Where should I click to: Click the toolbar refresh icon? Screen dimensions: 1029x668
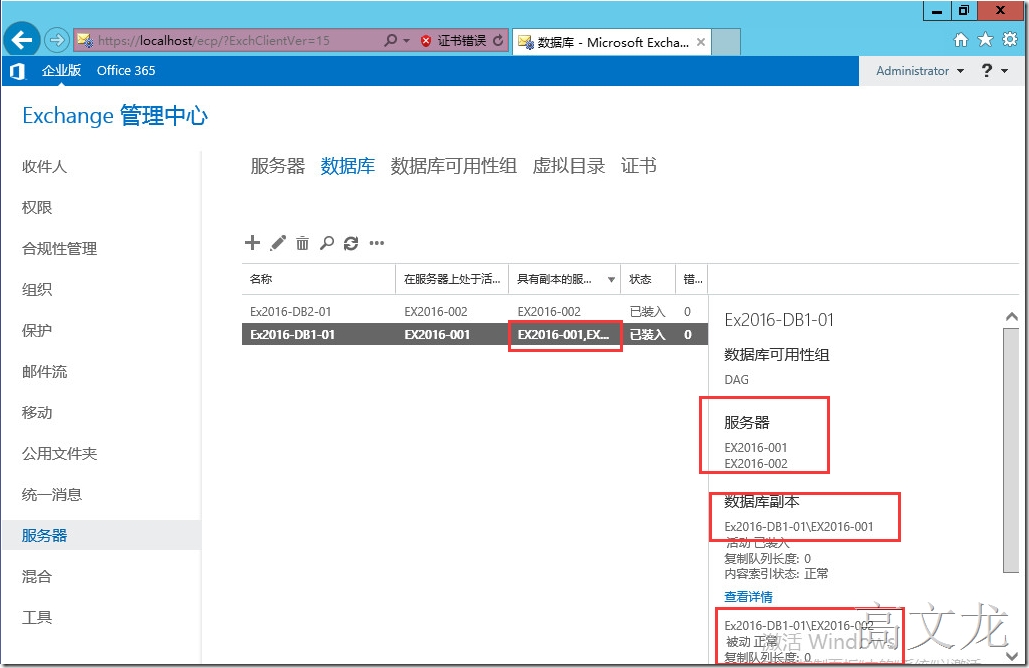click(351, 243)
